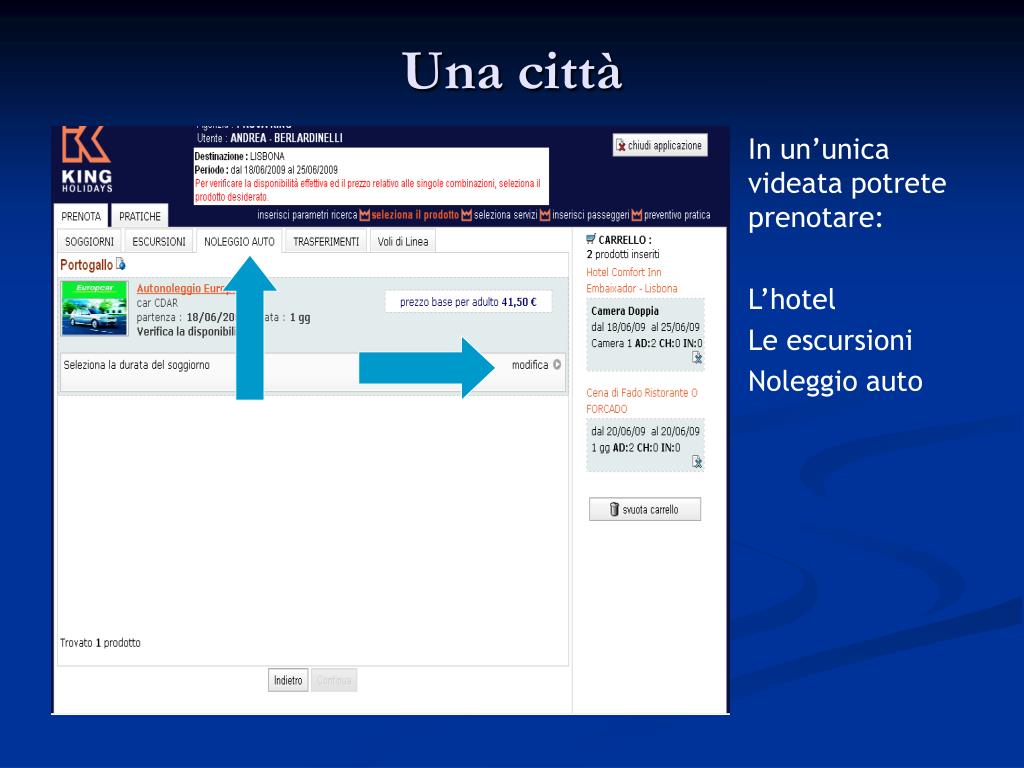1024x768 pixels.
Task: Click the car CDAR text
Action: tap(157, 302)
